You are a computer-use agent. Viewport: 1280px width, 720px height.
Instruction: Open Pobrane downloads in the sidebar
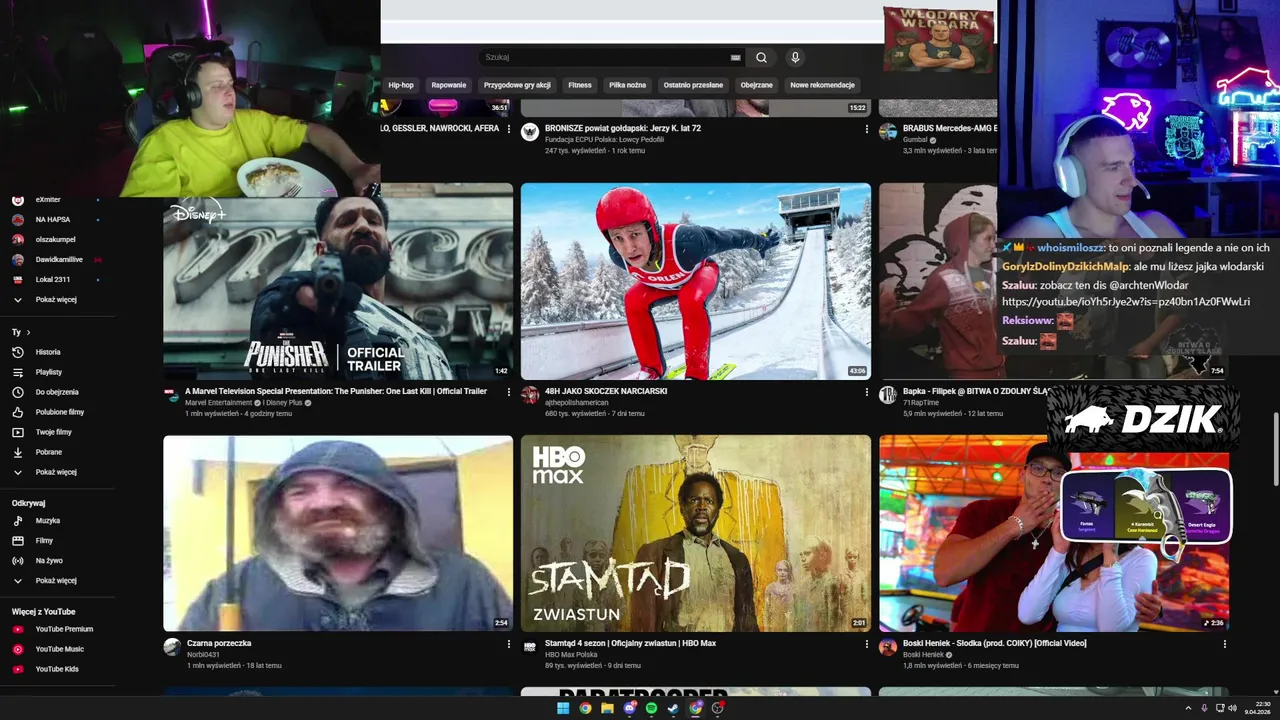click(x=48, y=452)
